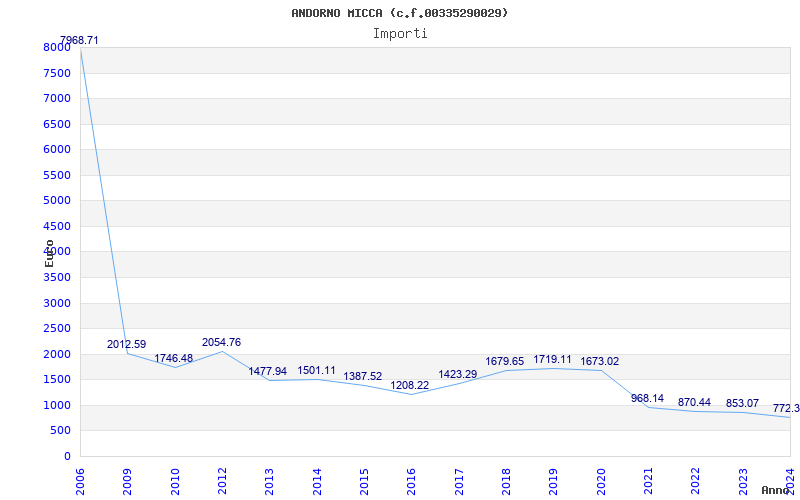The image size is (800, 500).
Task: Click x-axis year 2012
Action: [x=222, y=482]
